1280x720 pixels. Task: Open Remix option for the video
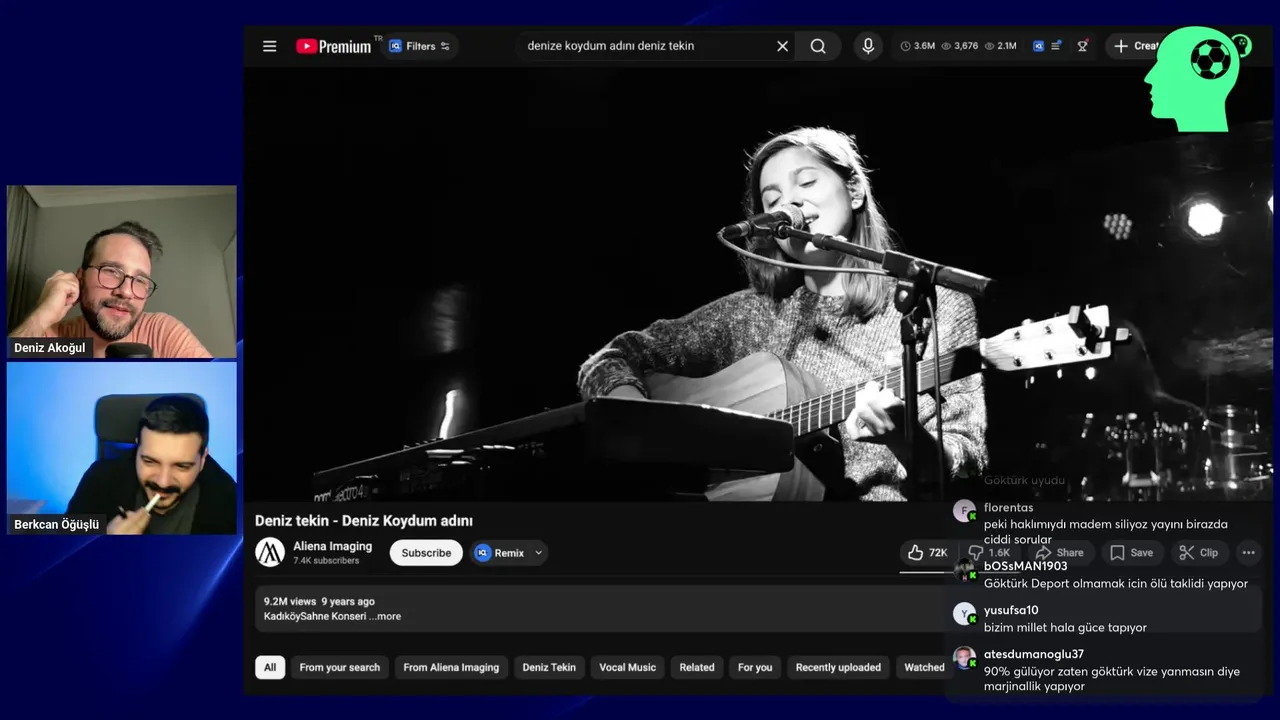(x=500, y=553)
